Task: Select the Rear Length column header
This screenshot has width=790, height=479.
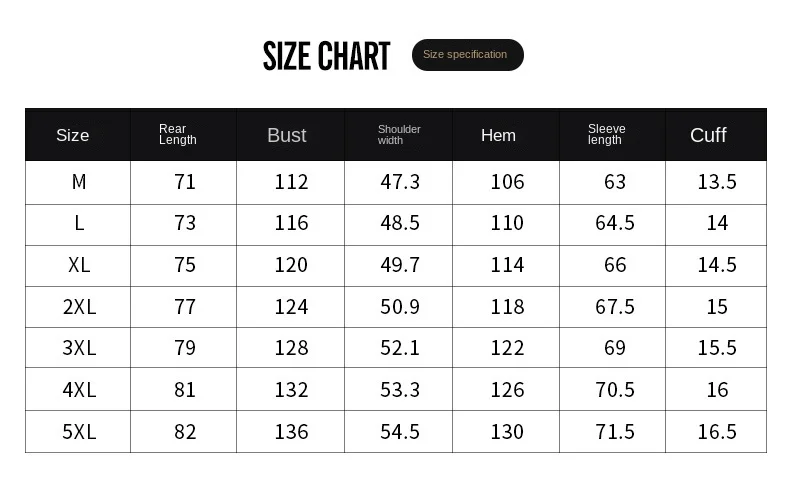Action: point(178,135)
